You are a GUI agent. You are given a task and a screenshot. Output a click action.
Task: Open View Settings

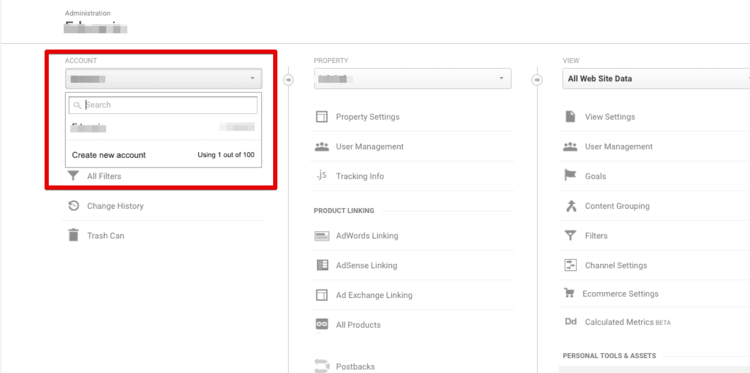[610, 117]
